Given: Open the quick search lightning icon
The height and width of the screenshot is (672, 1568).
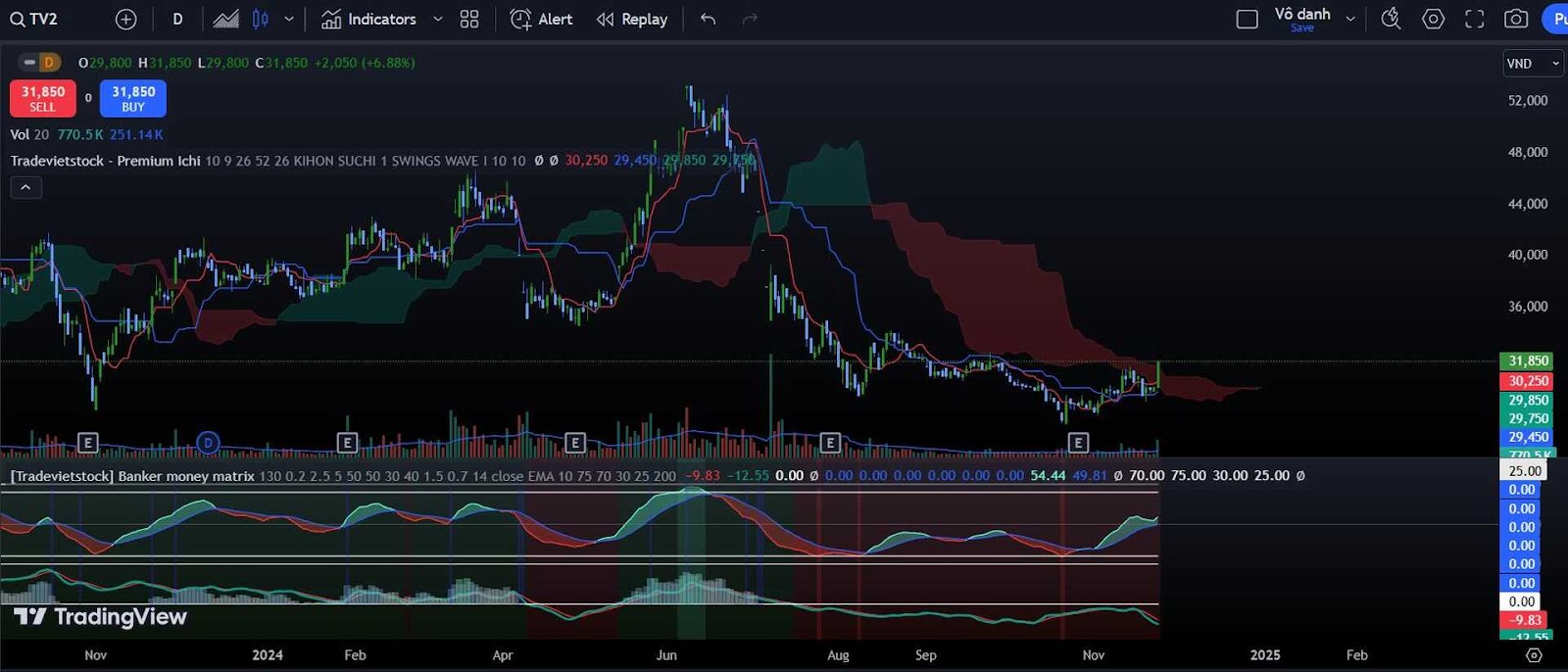Looking at the screenshot, I should pos(1390,19).
